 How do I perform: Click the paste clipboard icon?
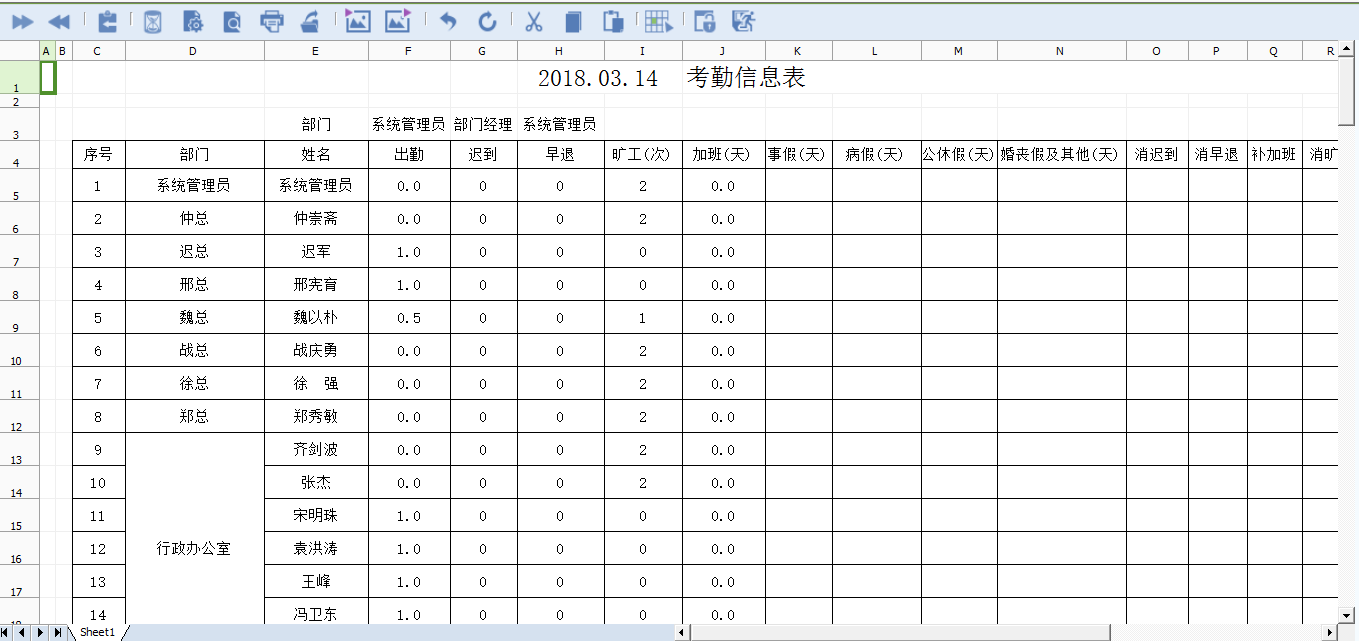coord(614,21)
